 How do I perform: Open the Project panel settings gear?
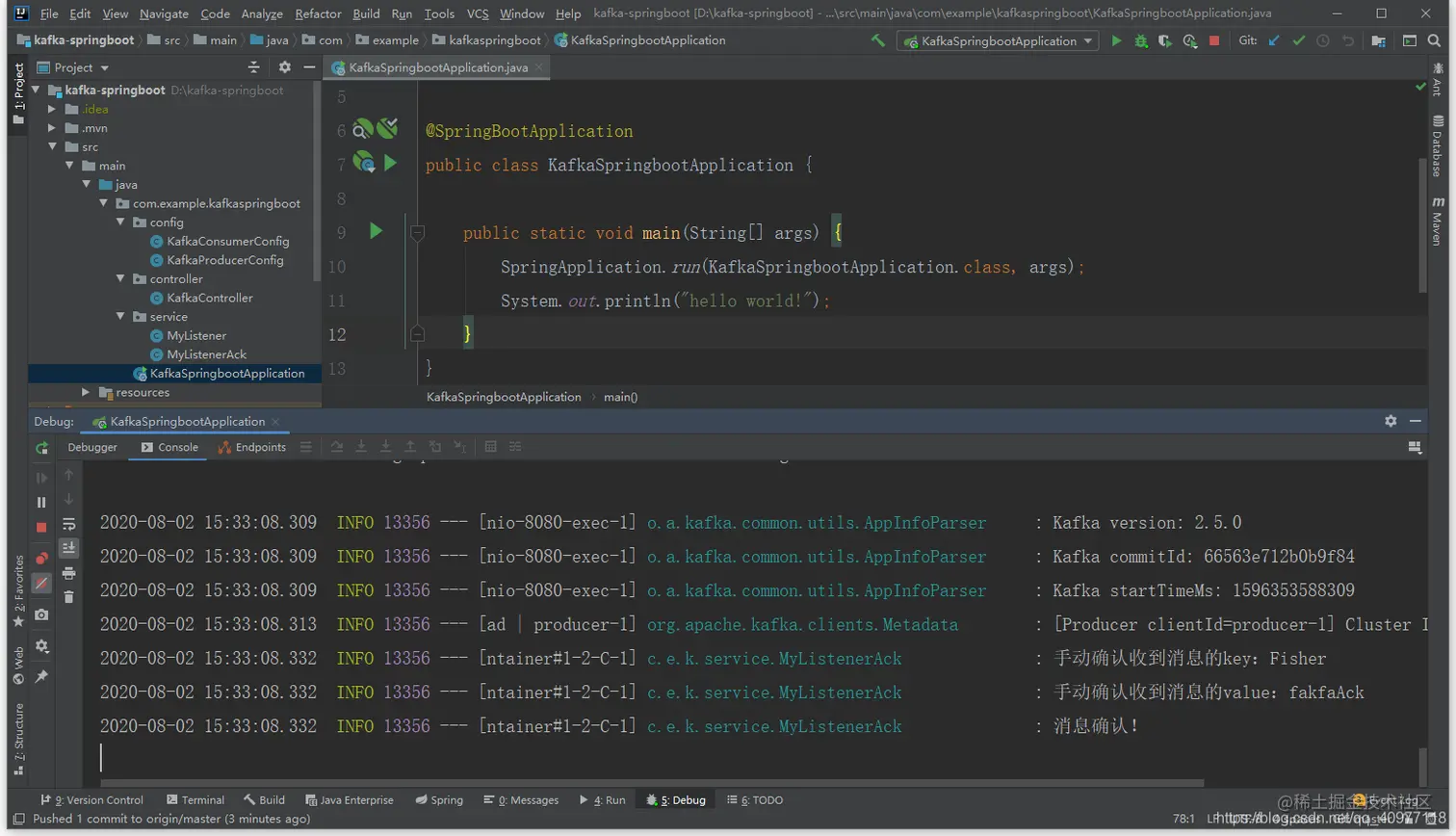click(x=284, y=67)
